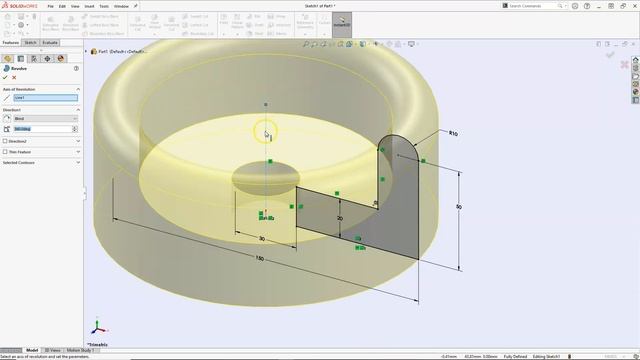
Task: Click the 20 thickness dimension
Action: 340,219
